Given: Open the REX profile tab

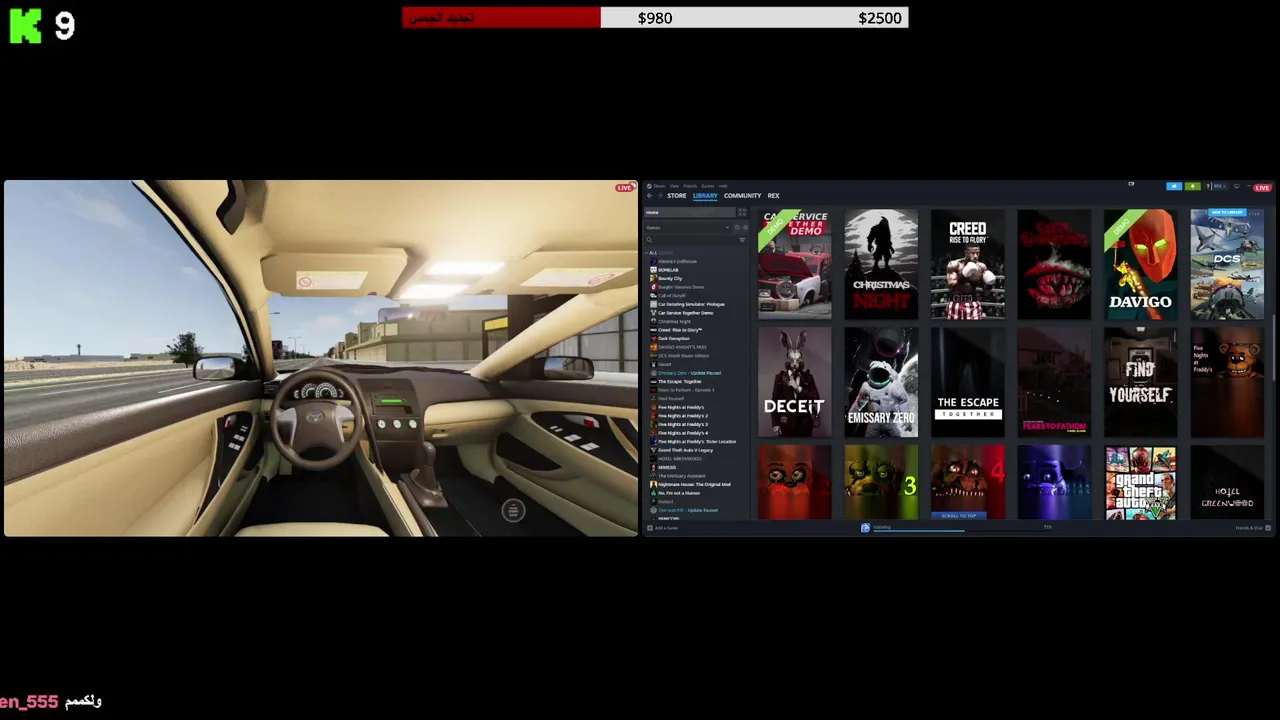Looking at the screenshot, I should point(773,196).
